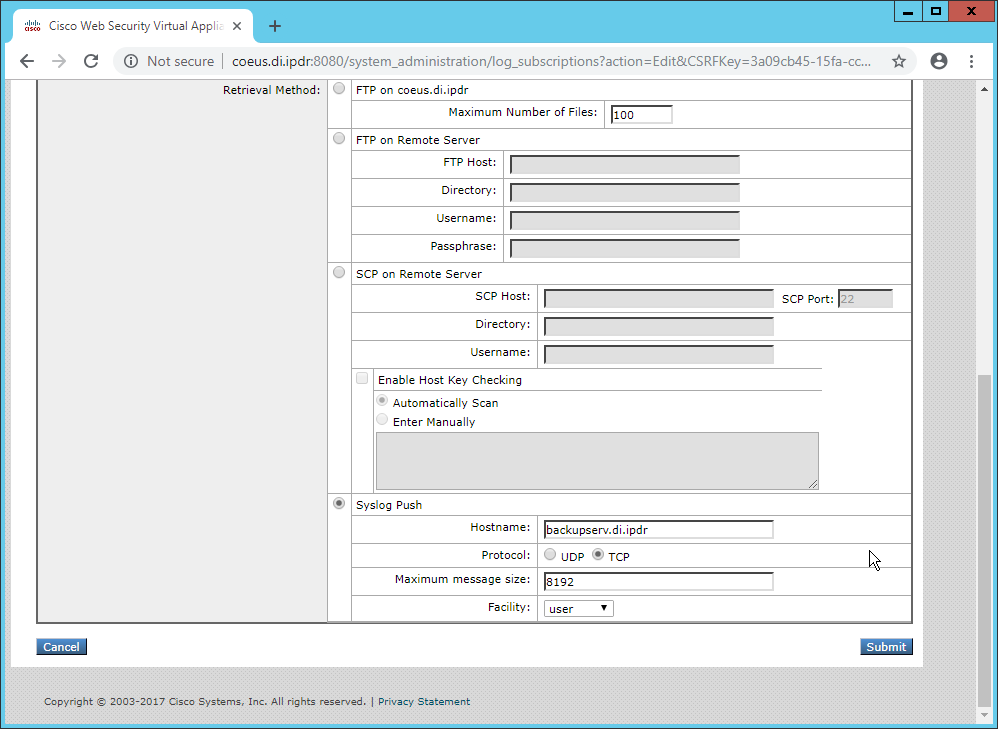998x729 pixels.
Task: Click the FTP Directory input field
Action: pos(625,192)
